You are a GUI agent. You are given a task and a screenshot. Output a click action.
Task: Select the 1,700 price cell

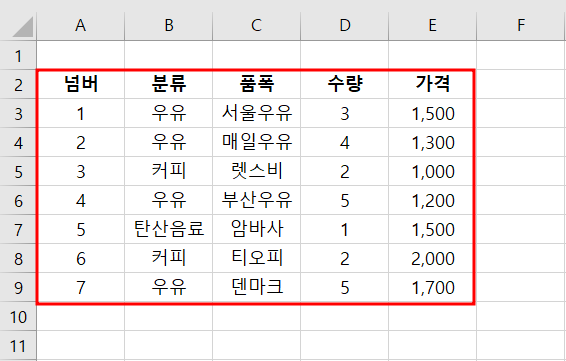[x=432, y=287]
